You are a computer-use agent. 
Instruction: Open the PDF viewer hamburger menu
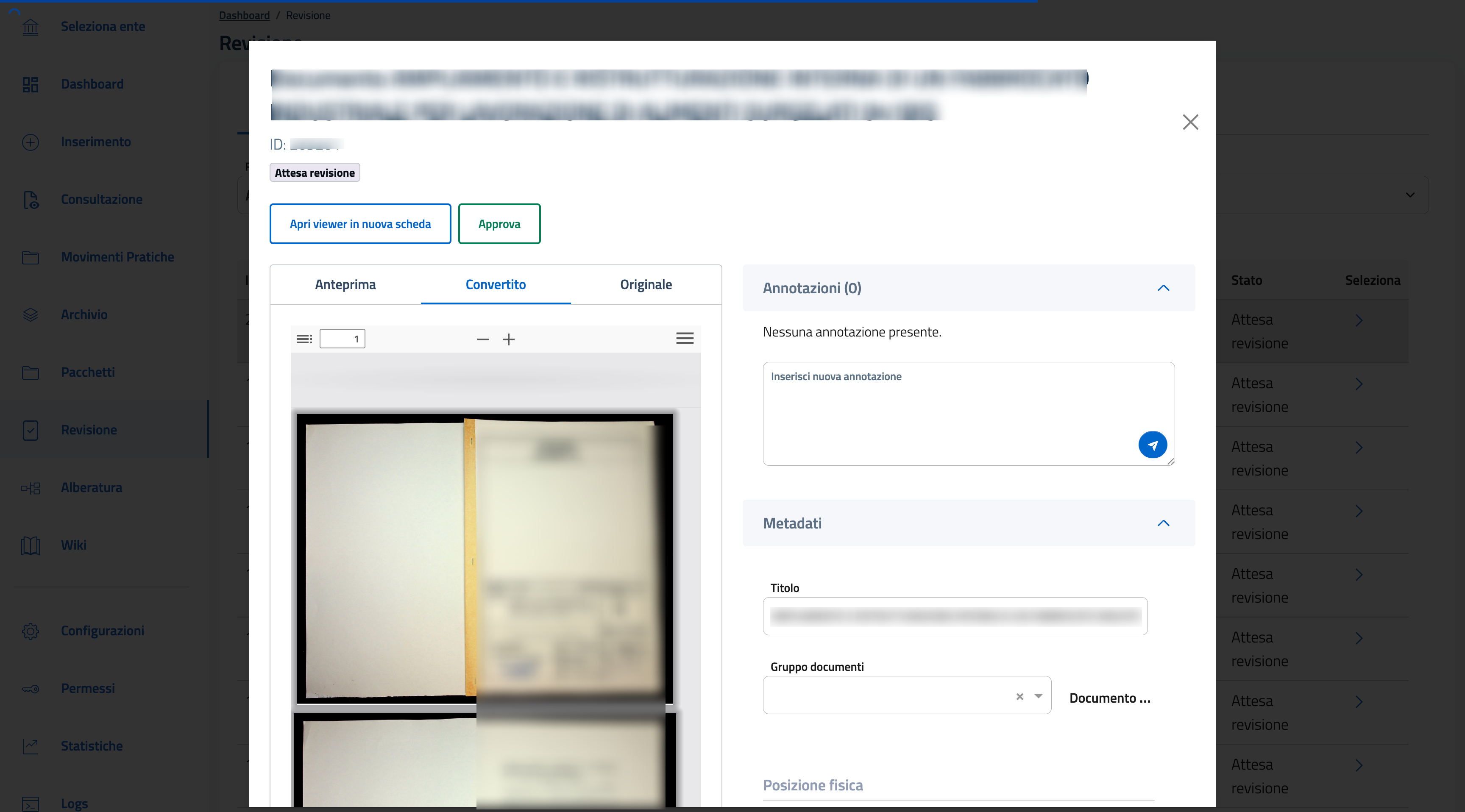pyautogui.click(x=684, y=338)
